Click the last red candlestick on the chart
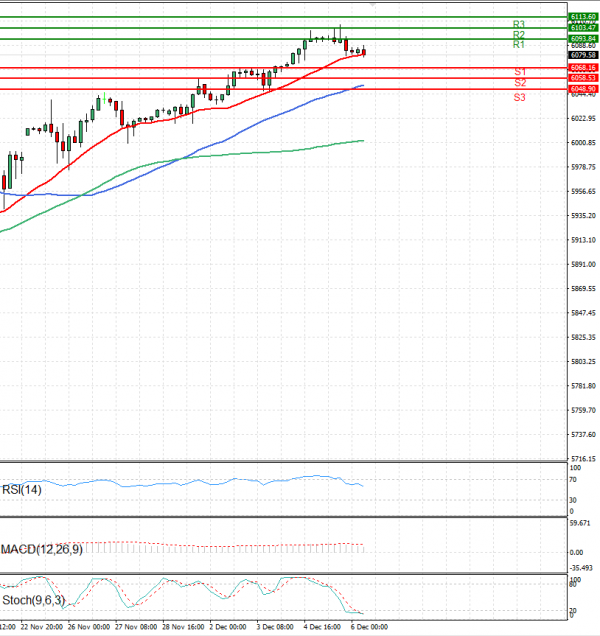Image resolution: width=600 pixels, height=636 pixels. point(364,52)
